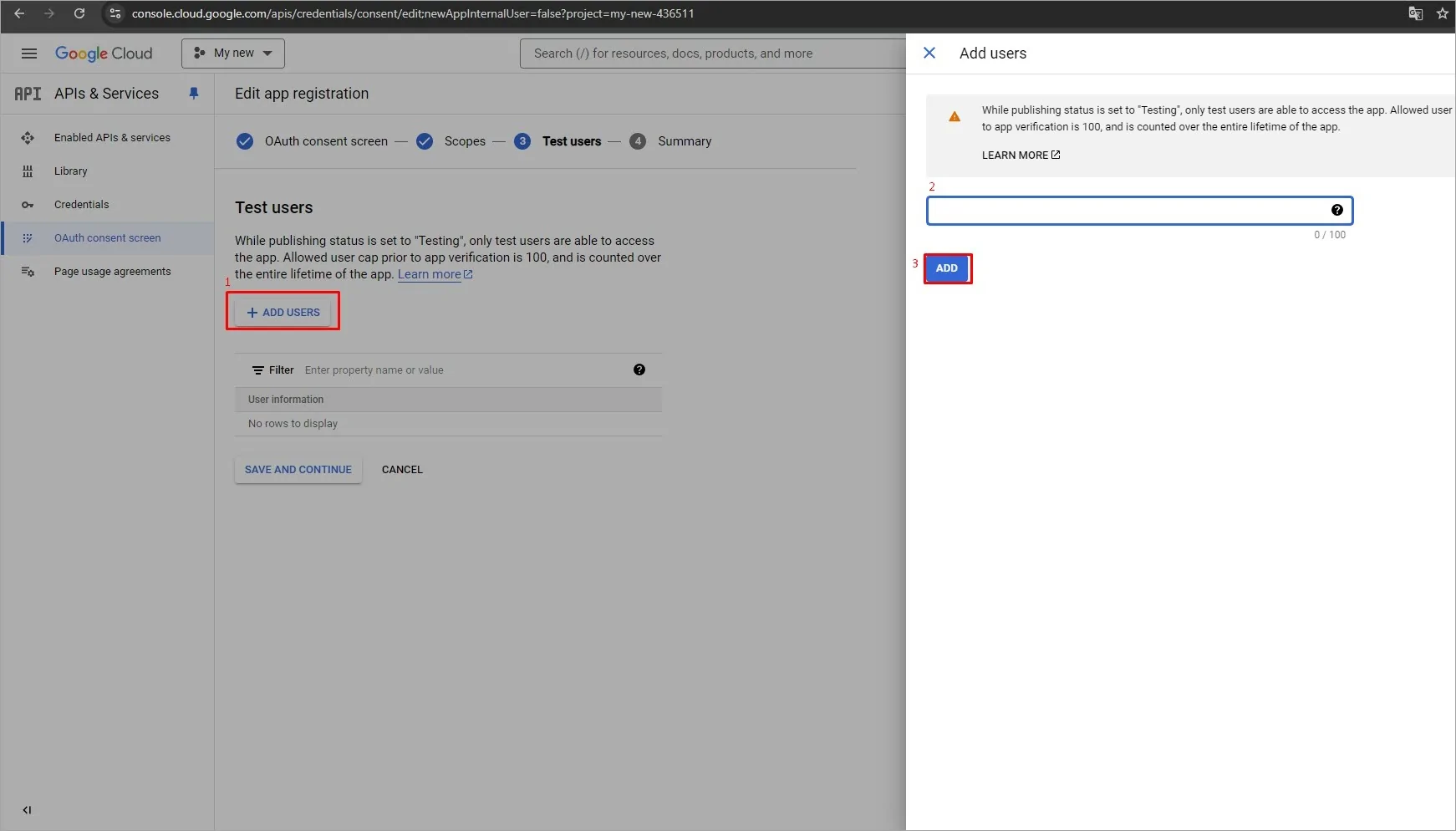Select Enabled APIs & services
Image resolution: width=1456 pixels, height=831 pixels.
(111, 137)
